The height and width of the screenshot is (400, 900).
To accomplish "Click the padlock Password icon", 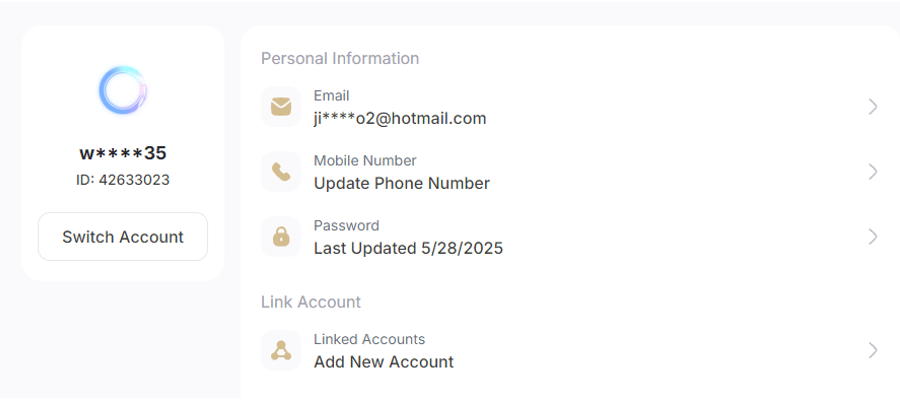I will click(x=281, y=236).
